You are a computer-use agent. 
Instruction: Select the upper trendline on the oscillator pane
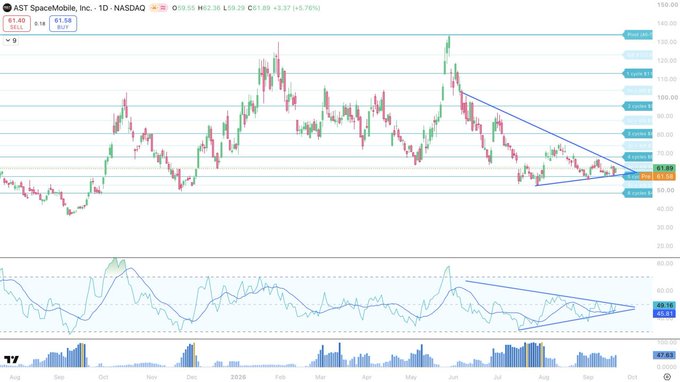(551, 294)
